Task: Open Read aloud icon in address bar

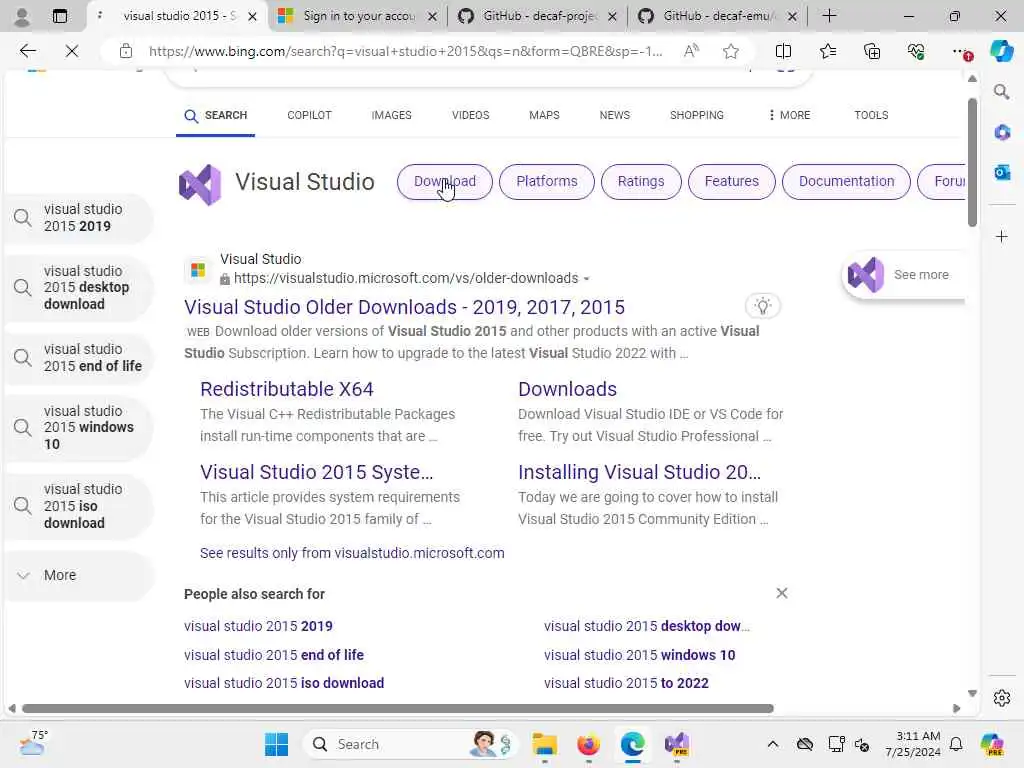Action: 691,51
